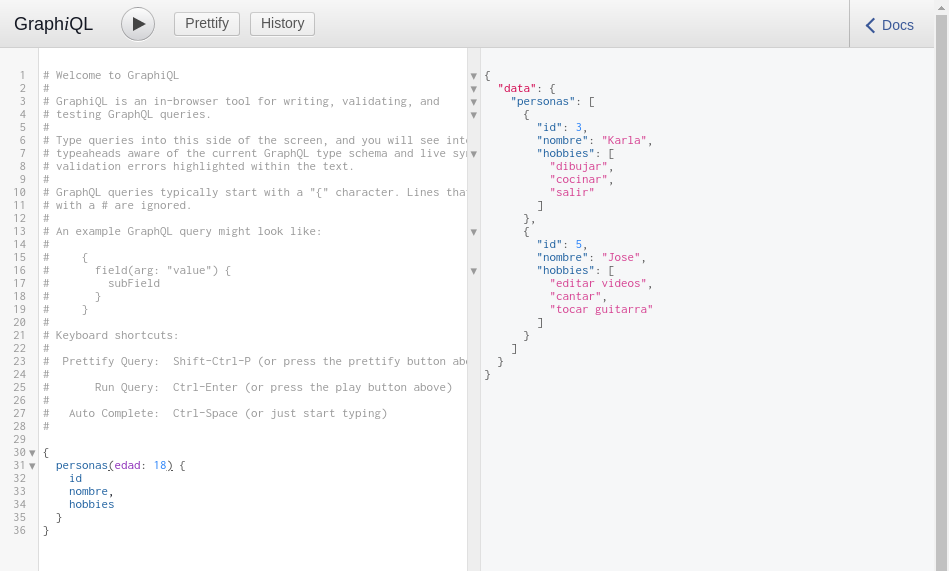Place cursor on edad argument in query
Viewport: 949px width, 571px height.
127,465
